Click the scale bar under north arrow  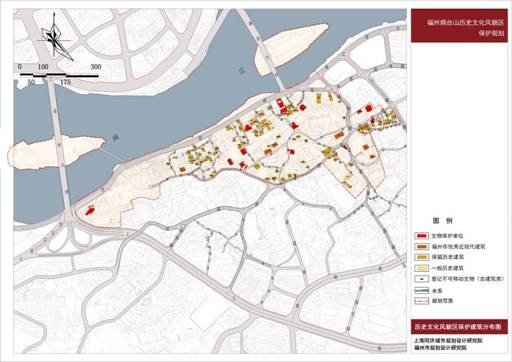click(59, 76)
